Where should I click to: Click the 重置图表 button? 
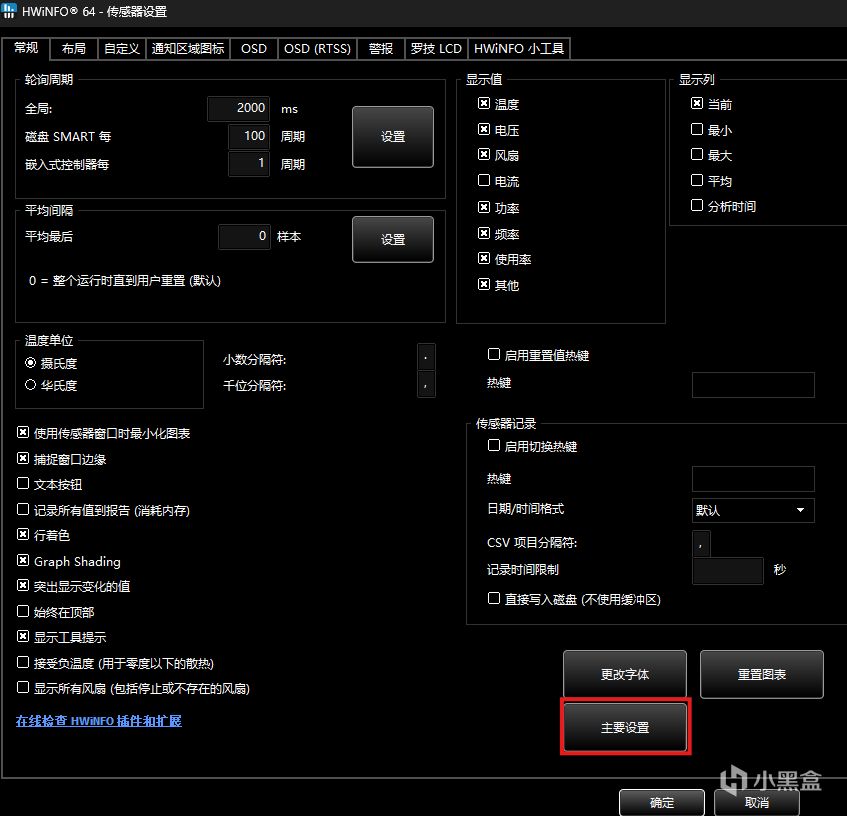point(762,675)
